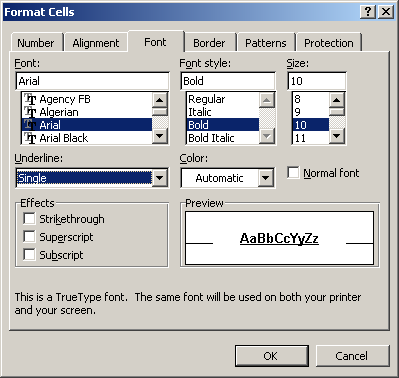
Task: Confirm with the OK button
Action: (x=271, y=356)
